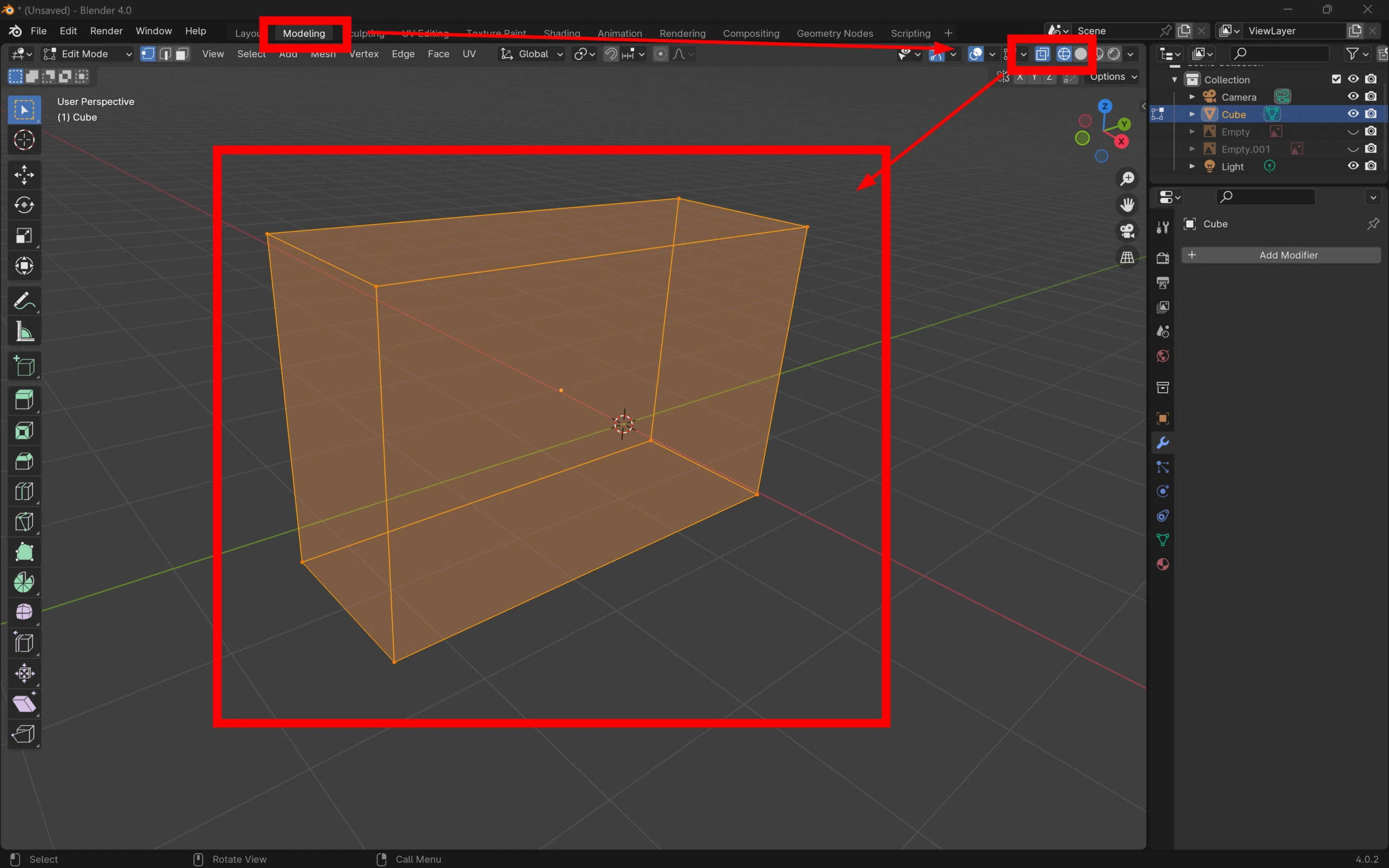Select the Loop Cut tool
Screen dimensions: 1389x868
[24, 492]
